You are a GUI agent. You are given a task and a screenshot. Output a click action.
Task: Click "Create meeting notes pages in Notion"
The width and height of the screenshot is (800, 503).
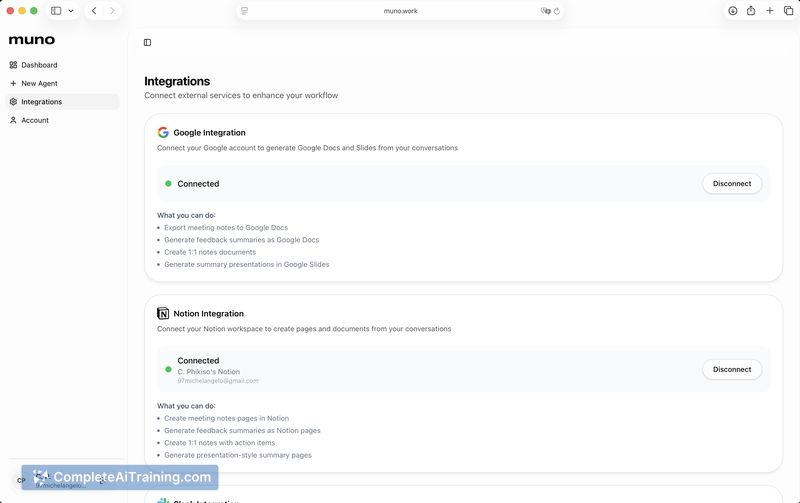pyautogui.click(x=227, y=418)
